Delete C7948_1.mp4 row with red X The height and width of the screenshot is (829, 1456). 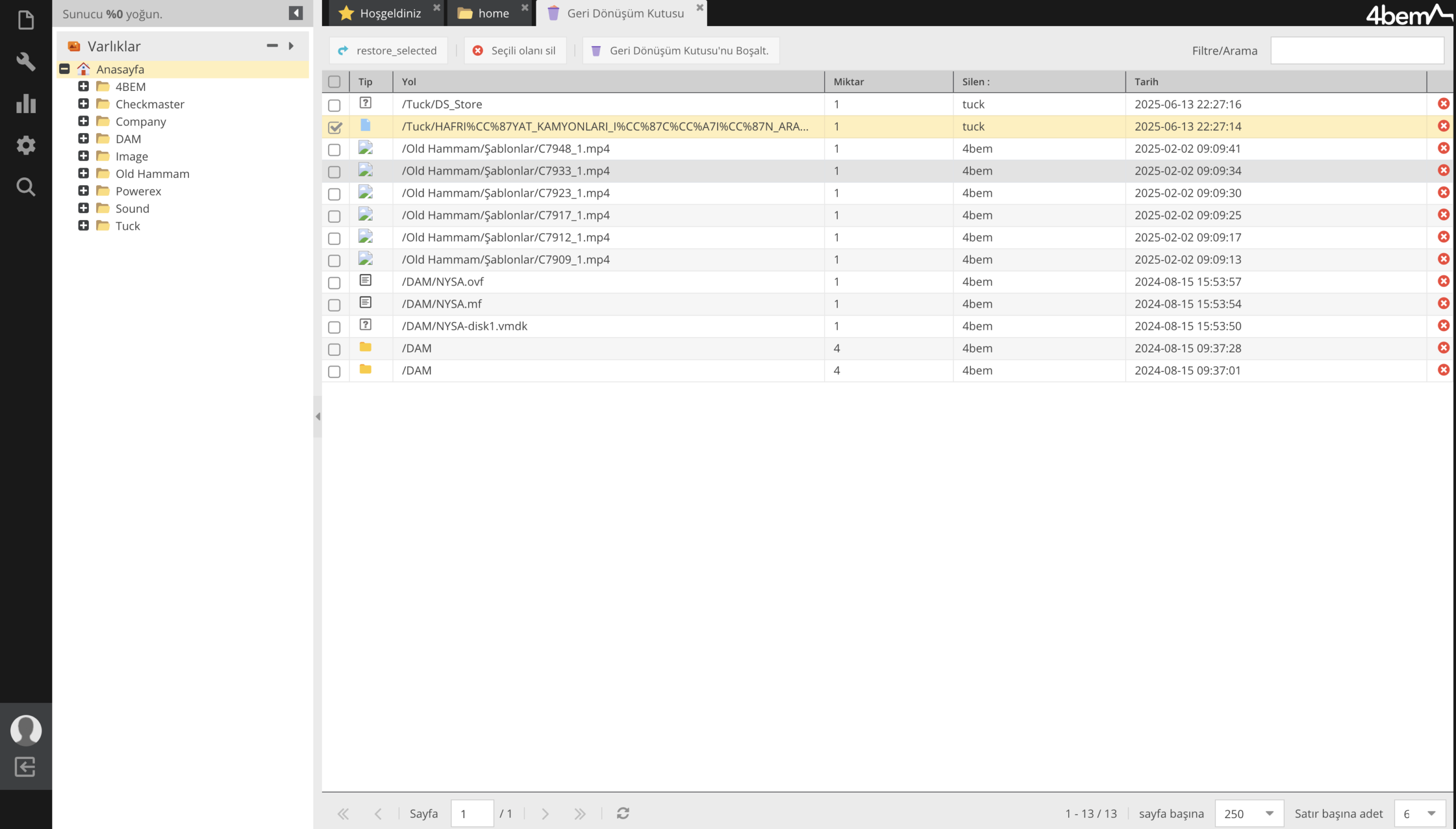(x=1443, y=148)
